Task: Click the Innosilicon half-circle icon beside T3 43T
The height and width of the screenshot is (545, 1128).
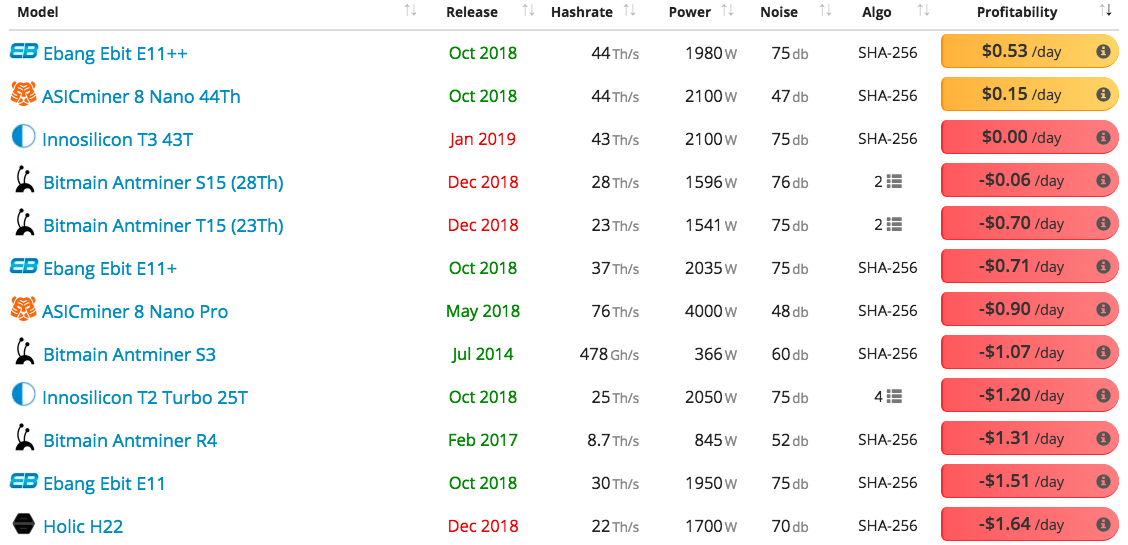Action: pyautogui.click(x=23, y=137)
